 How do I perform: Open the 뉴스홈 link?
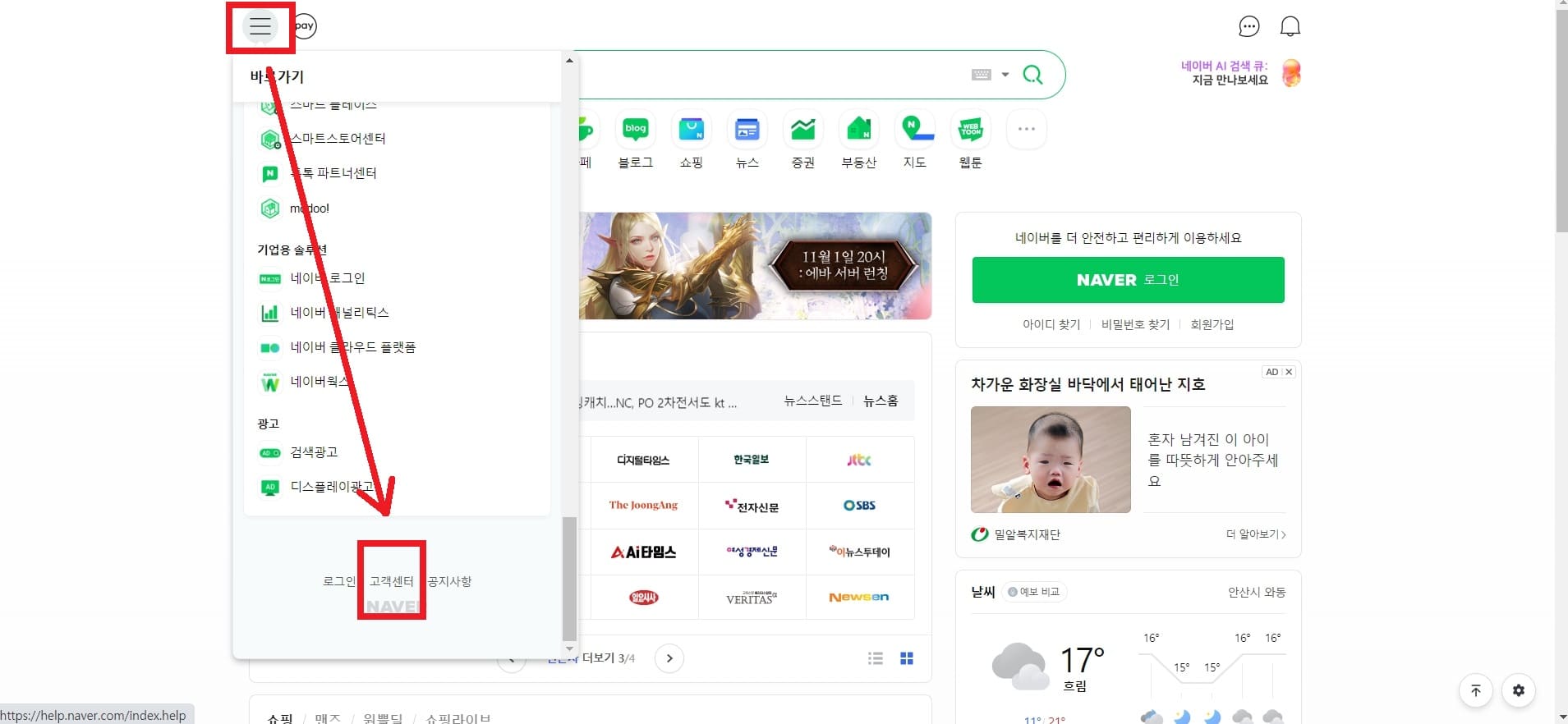click(881, 401)
